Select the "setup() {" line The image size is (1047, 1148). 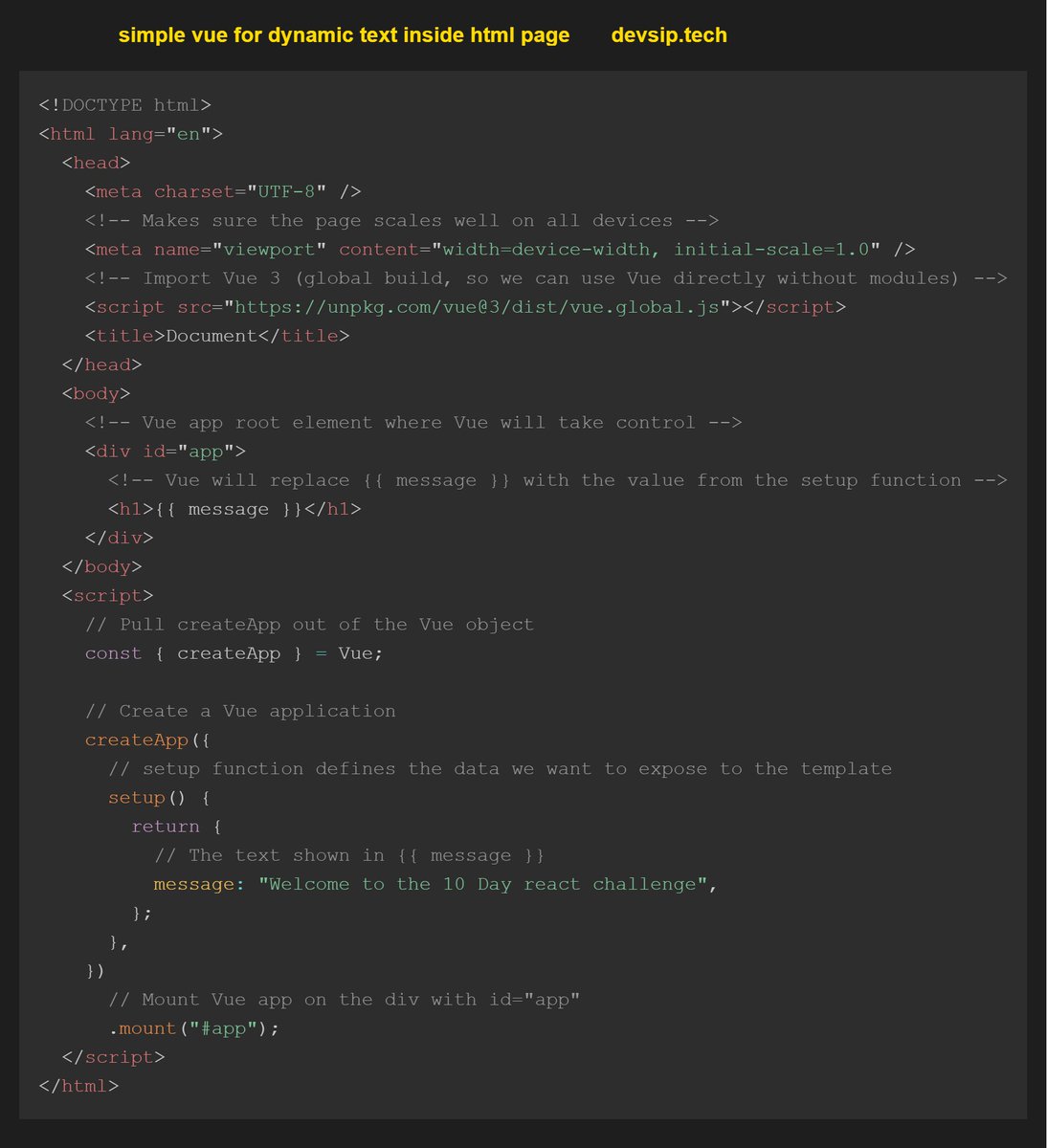[160, 797]
